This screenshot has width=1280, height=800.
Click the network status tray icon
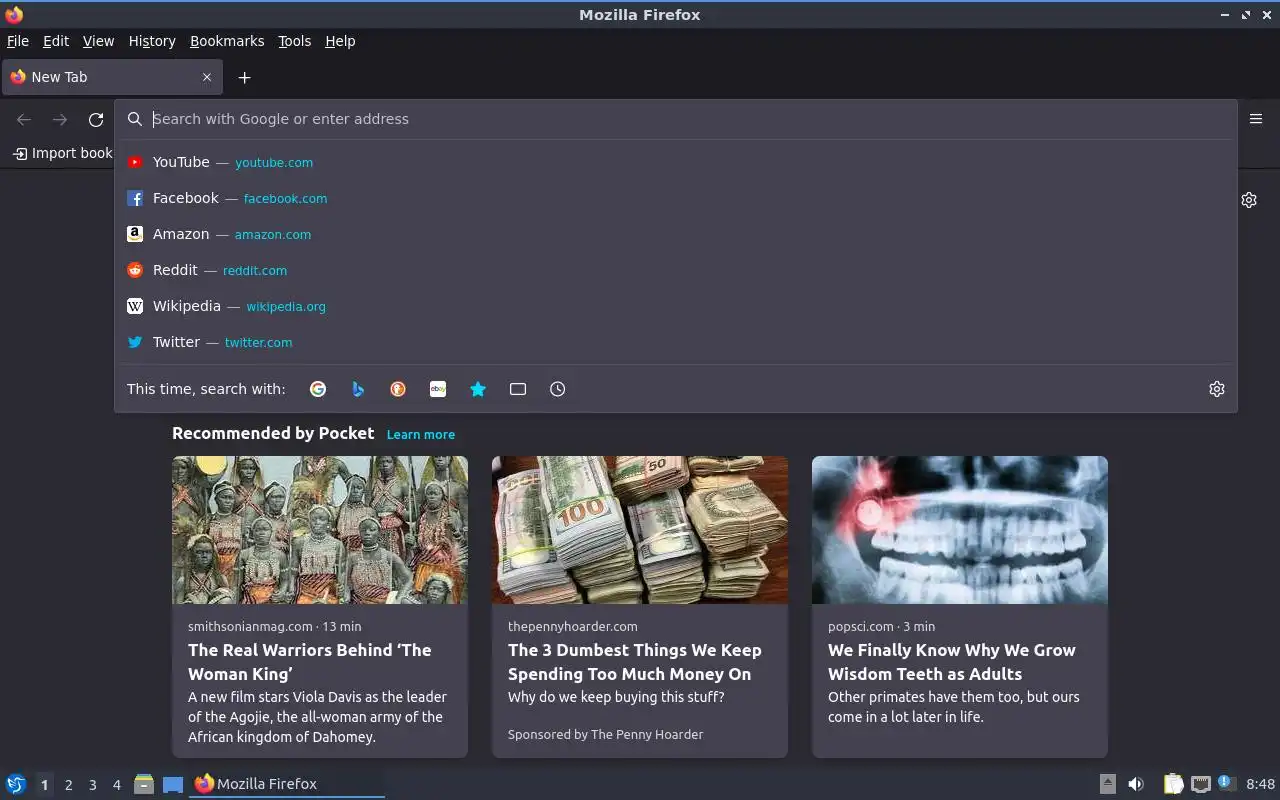[x=1201, y=784]
